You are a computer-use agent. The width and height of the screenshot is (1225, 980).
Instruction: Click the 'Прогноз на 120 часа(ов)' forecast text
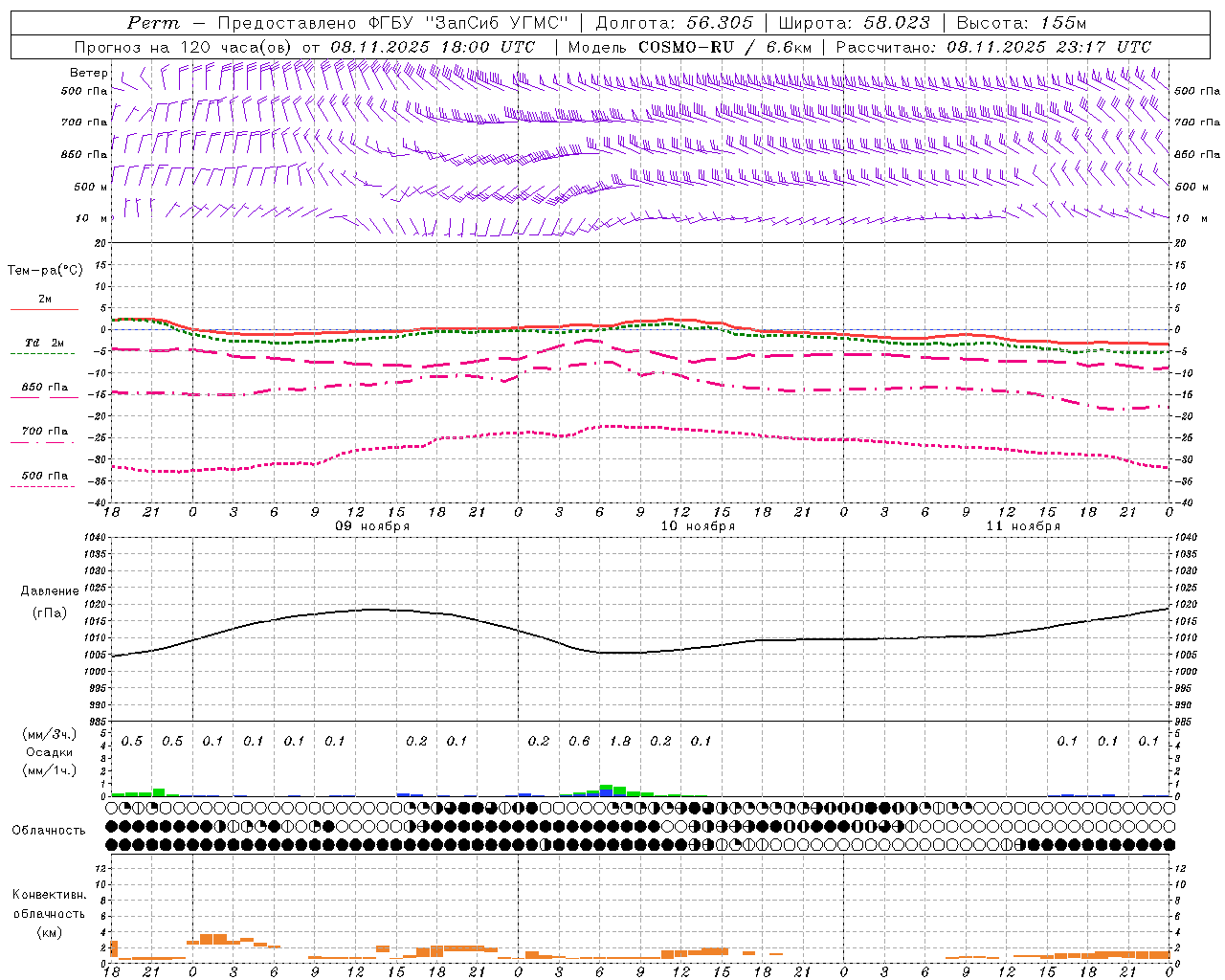185,47
